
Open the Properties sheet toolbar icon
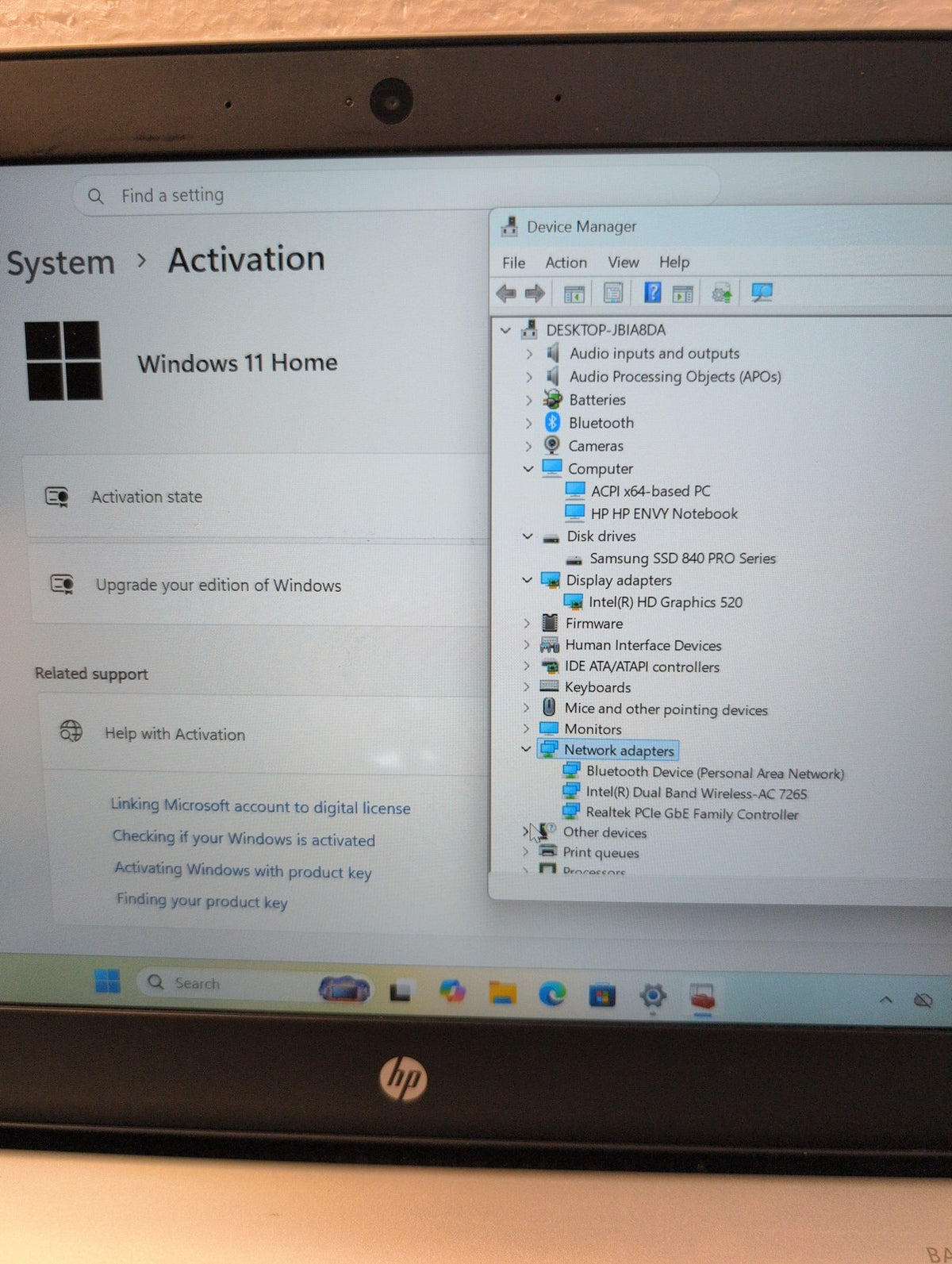click(612, 293)
